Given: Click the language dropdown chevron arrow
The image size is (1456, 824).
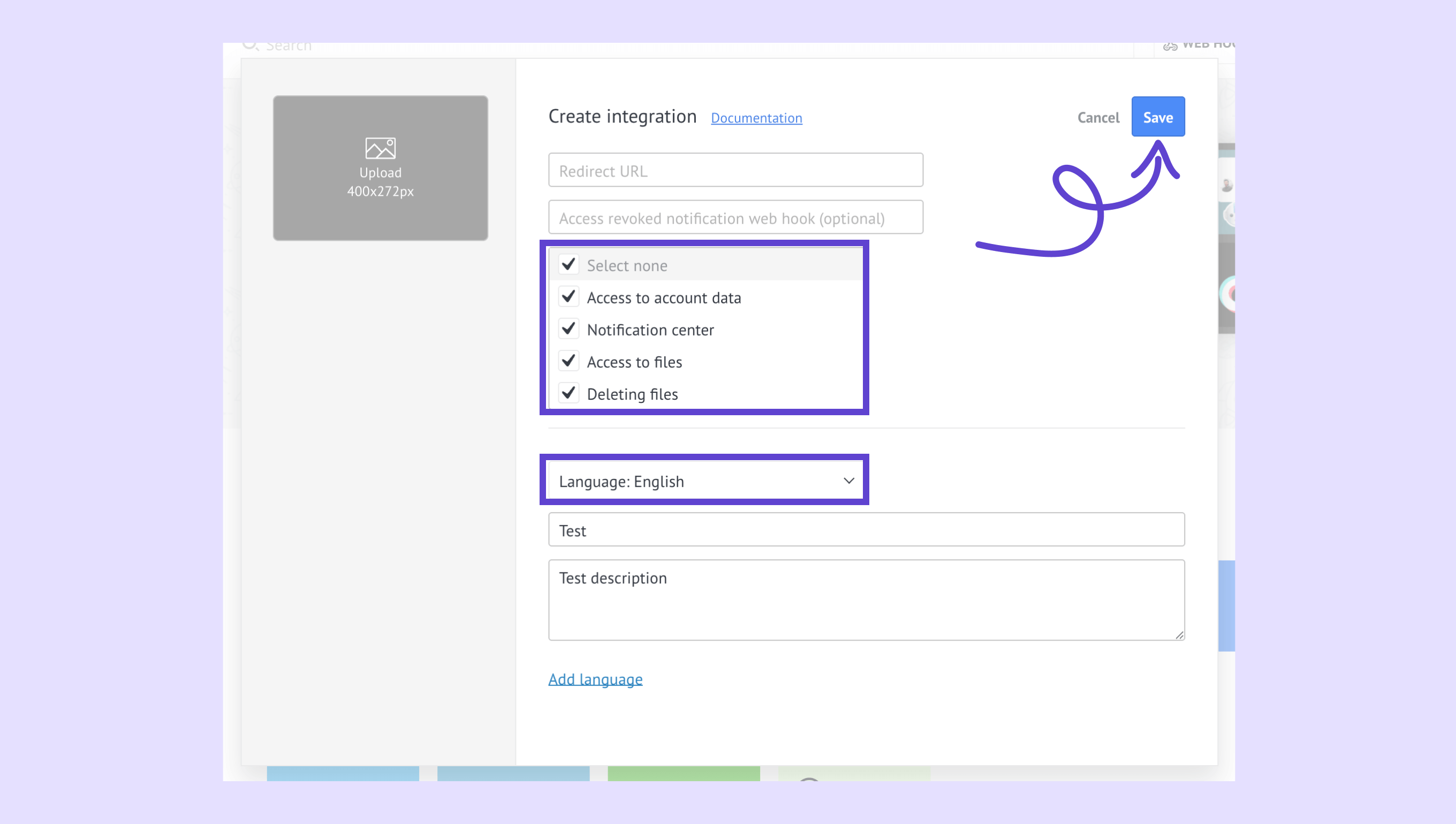Looking at the screenshot, I should [848, 480].
